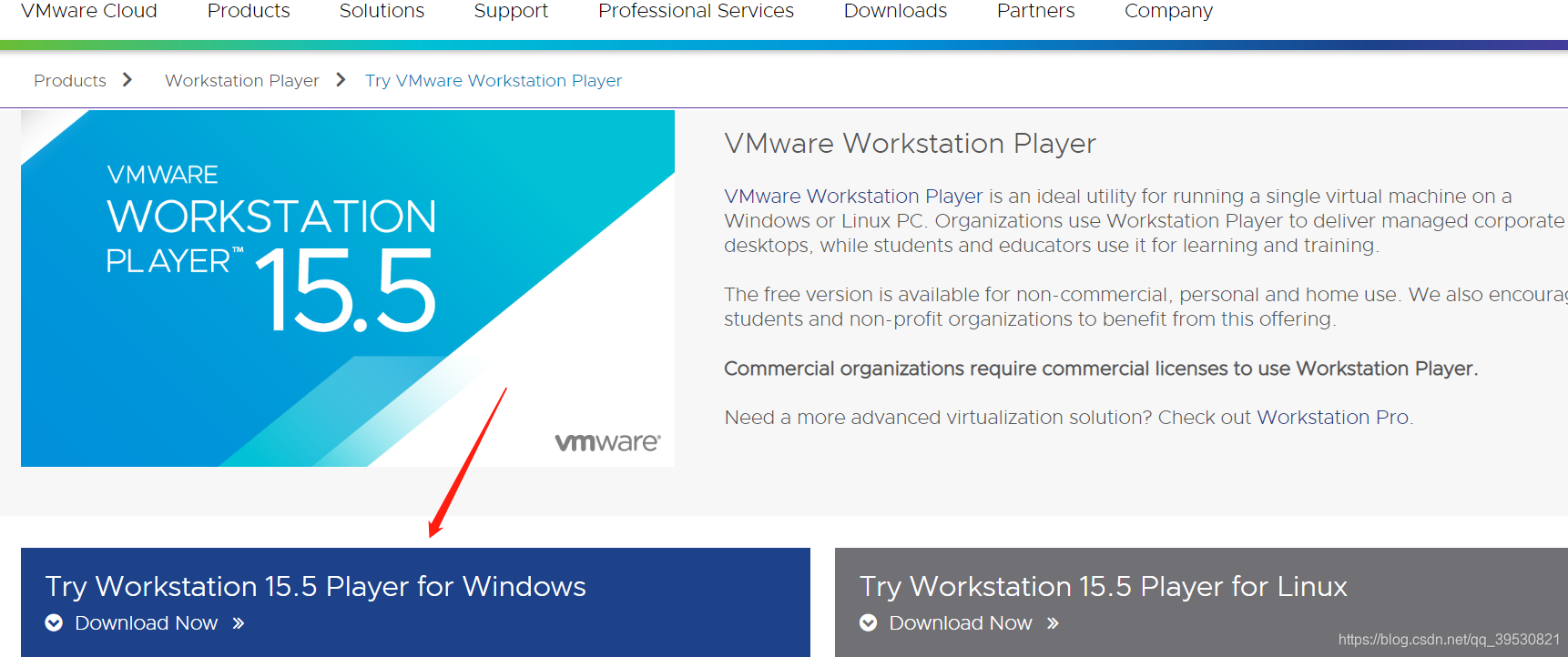This screenshot has width=1568, height=657.
Task: Click double-arrow icon after Linux Download Now
Action: 1054,623
